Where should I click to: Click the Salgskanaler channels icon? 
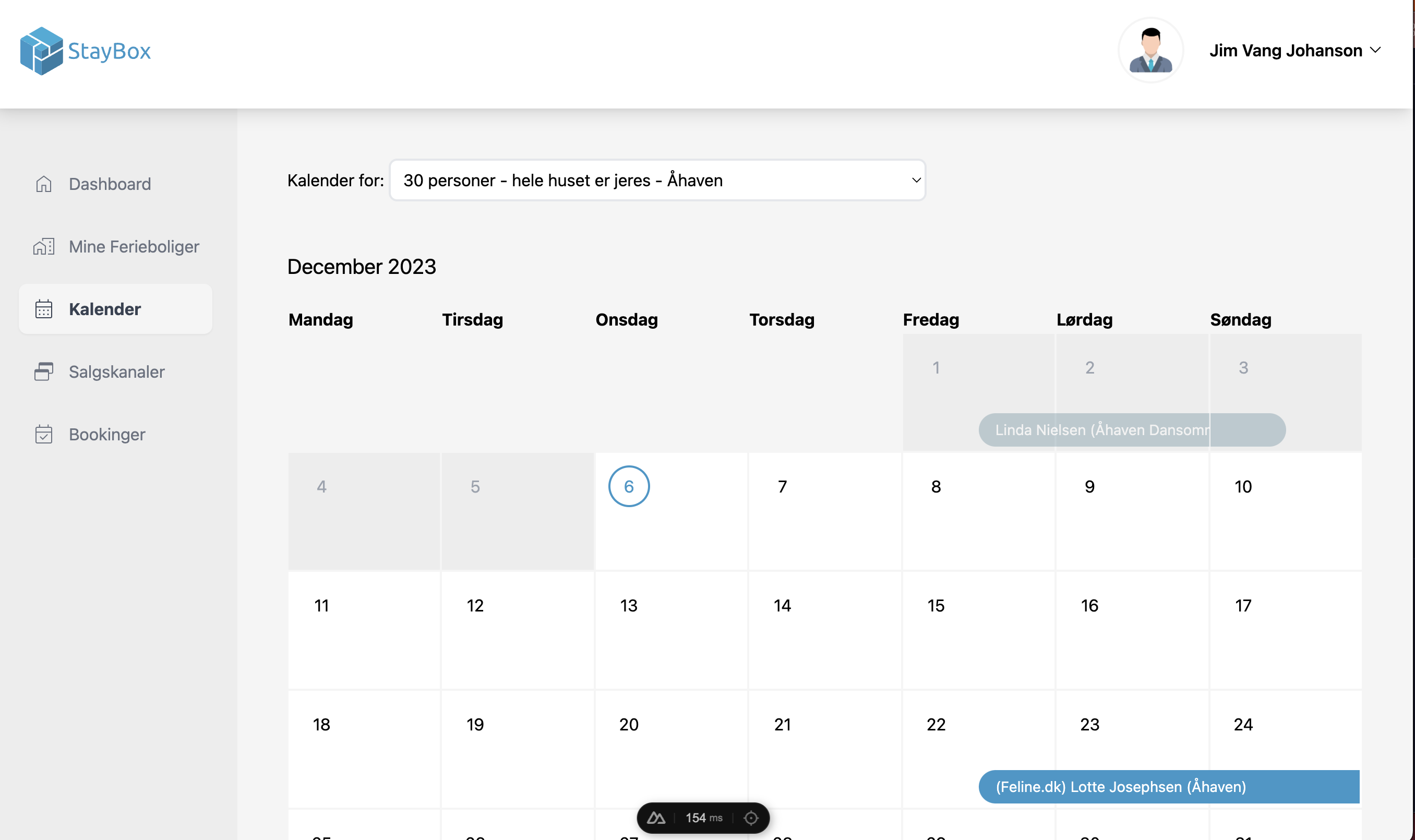[x=44, y=371]
